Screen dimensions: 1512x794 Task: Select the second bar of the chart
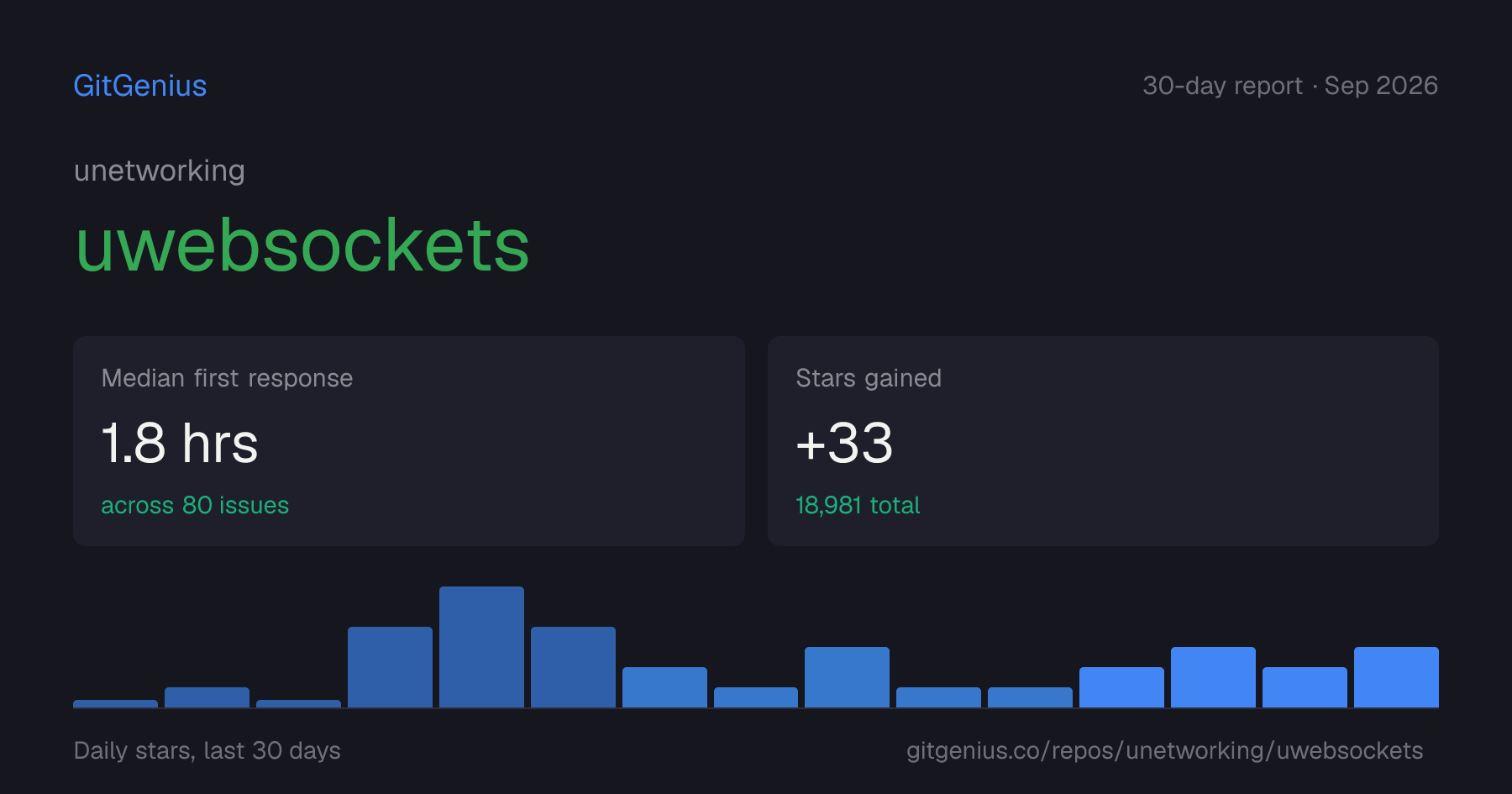point(207,697)
